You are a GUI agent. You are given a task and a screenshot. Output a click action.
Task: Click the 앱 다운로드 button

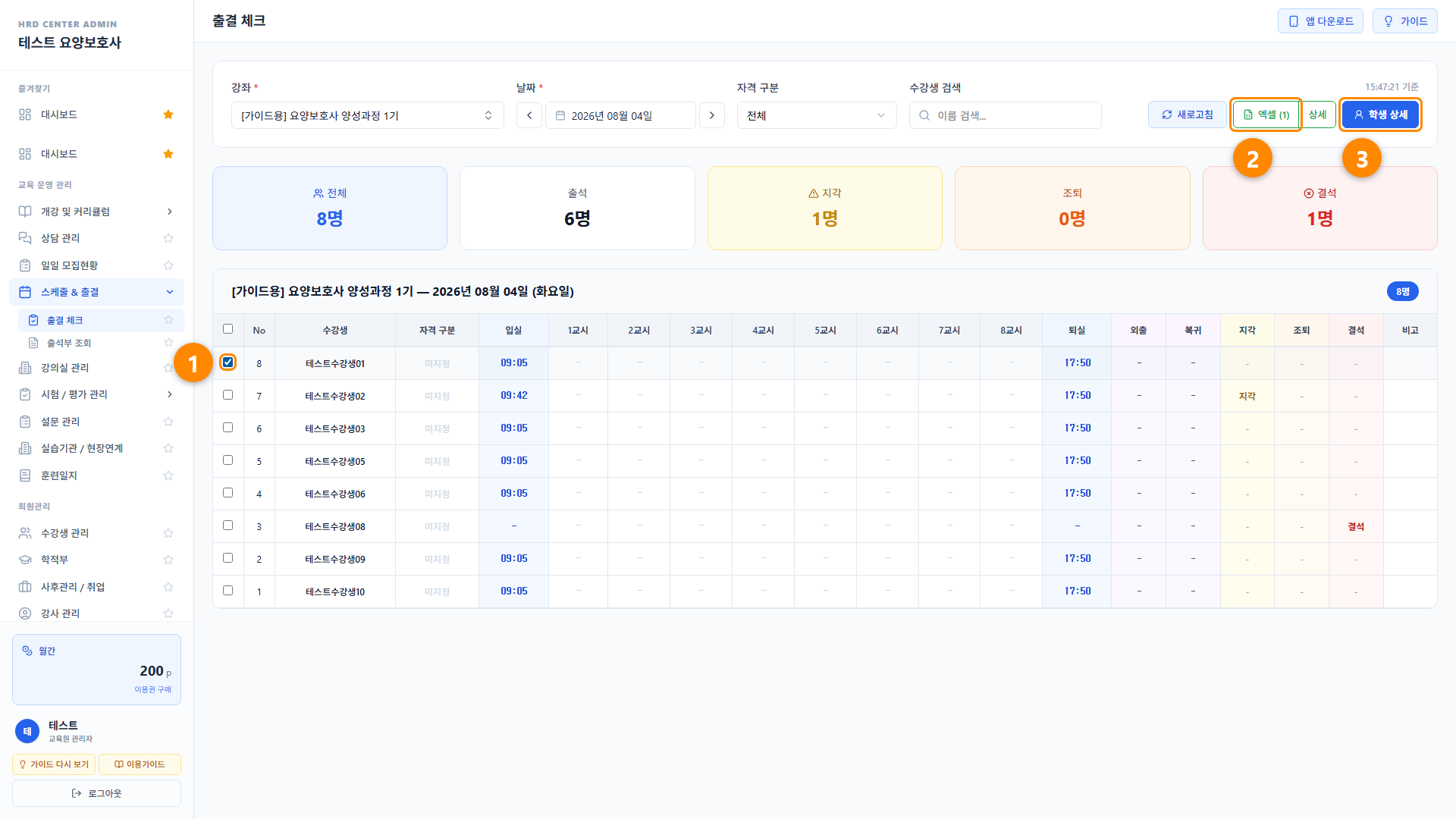click(1320, 21)
